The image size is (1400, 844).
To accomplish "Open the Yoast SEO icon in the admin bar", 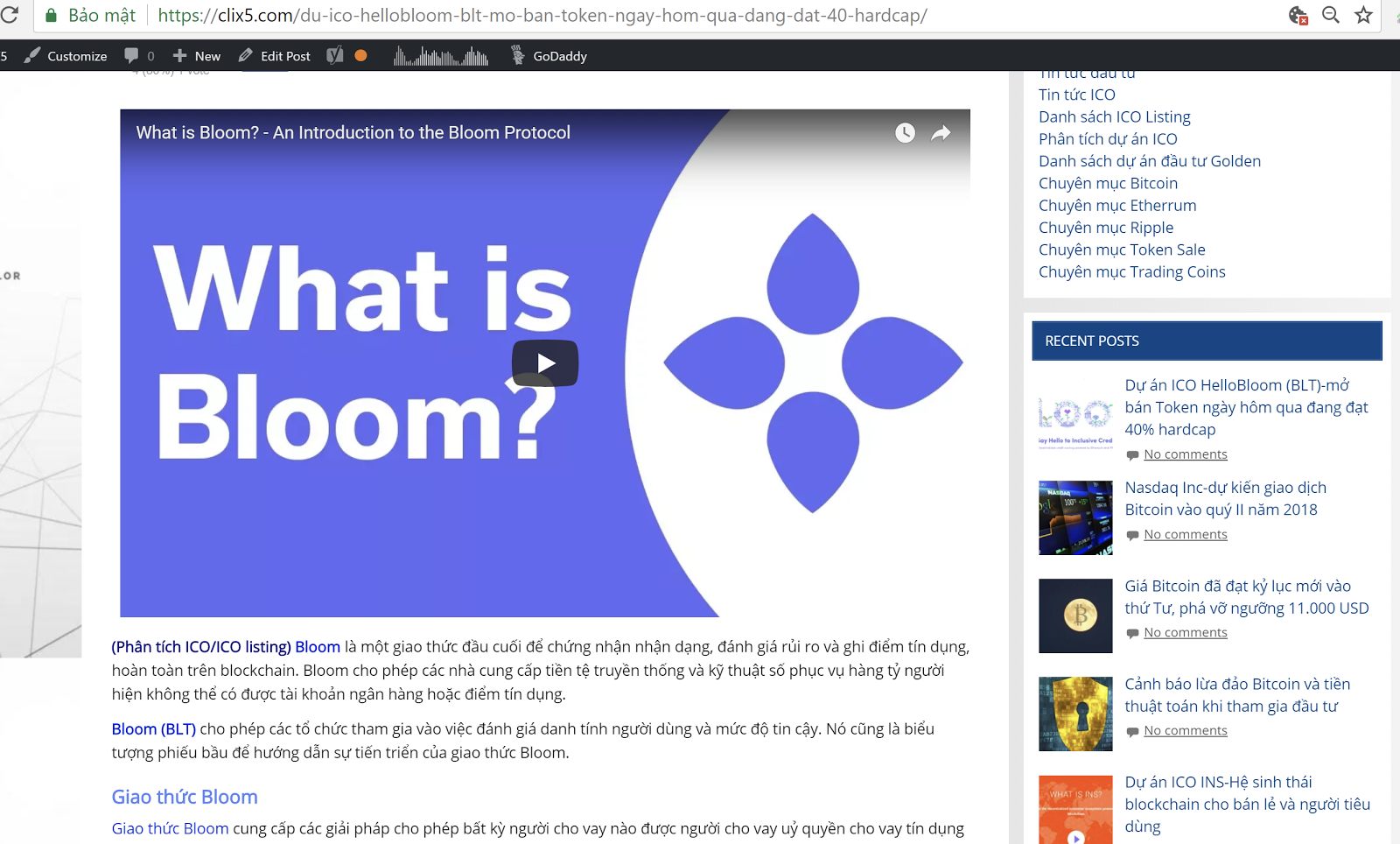I will (334, 56).
